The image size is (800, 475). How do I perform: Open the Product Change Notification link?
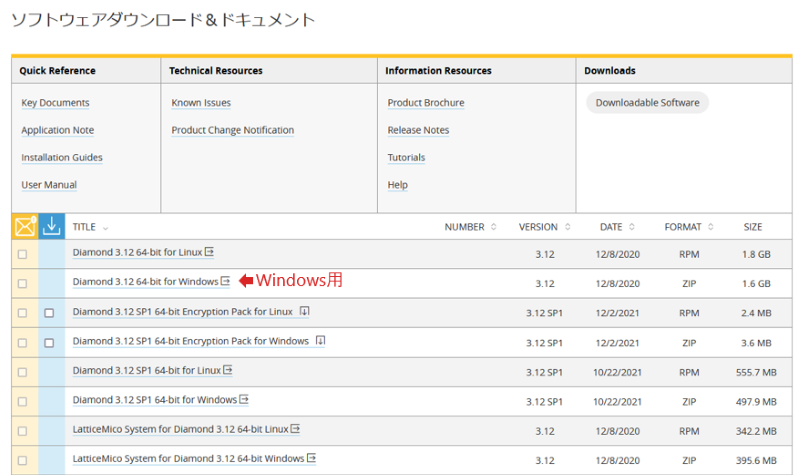[233, 130]
